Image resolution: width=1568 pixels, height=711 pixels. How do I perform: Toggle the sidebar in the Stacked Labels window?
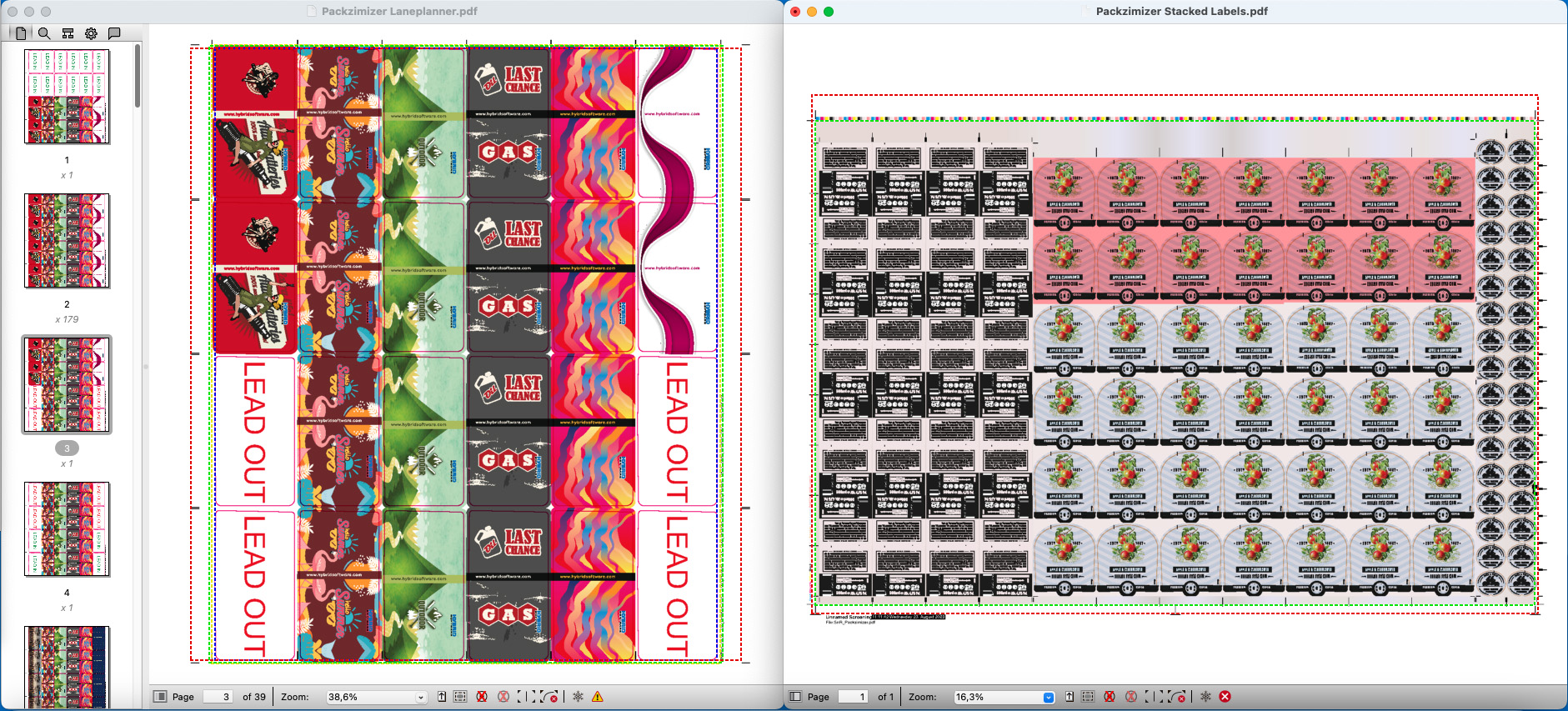795,697
